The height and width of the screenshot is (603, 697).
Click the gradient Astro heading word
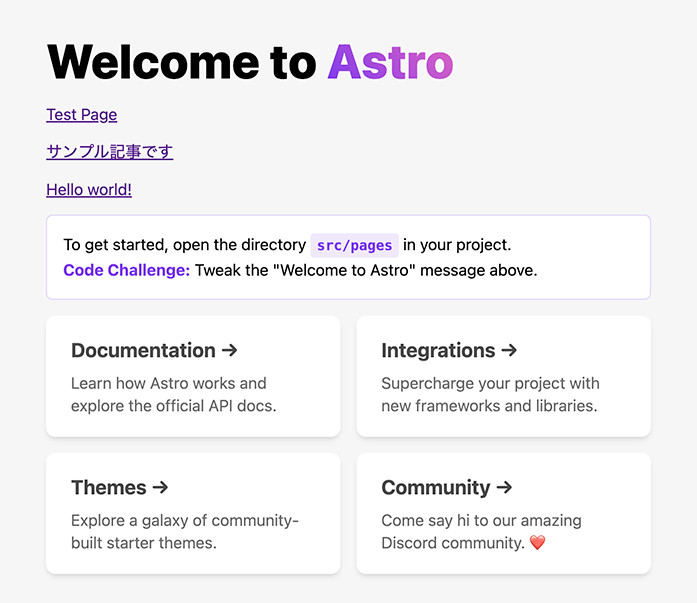[x=391, y=63]
